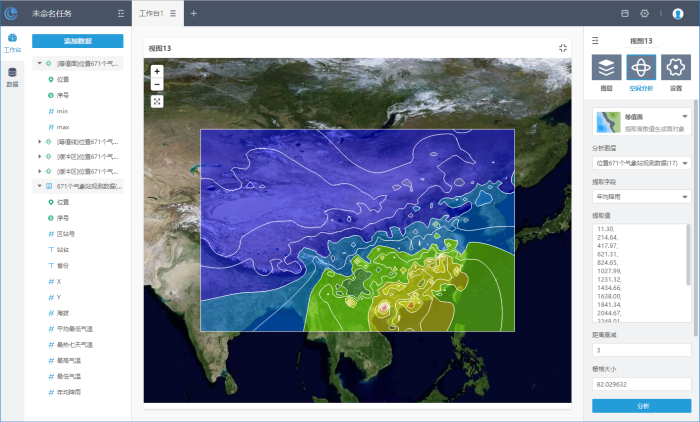Run analysis with the 分析 button

tap(641, 406)
